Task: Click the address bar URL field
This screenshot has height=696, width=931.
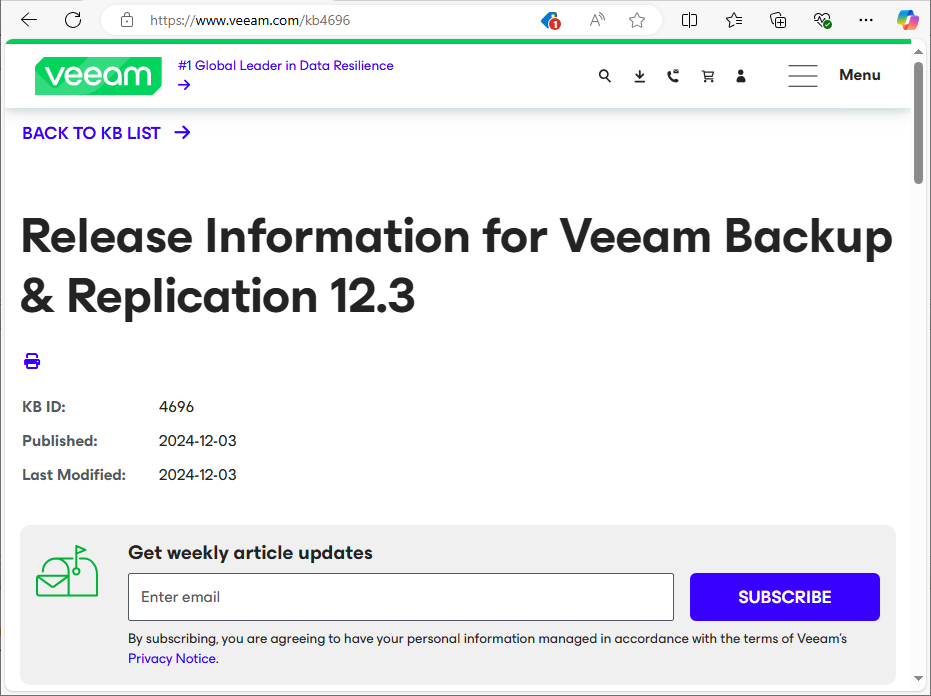Action: 250,20
